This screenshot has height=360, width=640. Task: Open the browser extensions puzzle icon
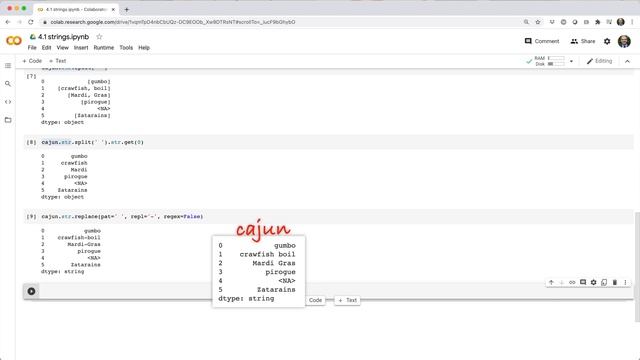(x=598, y=22)
